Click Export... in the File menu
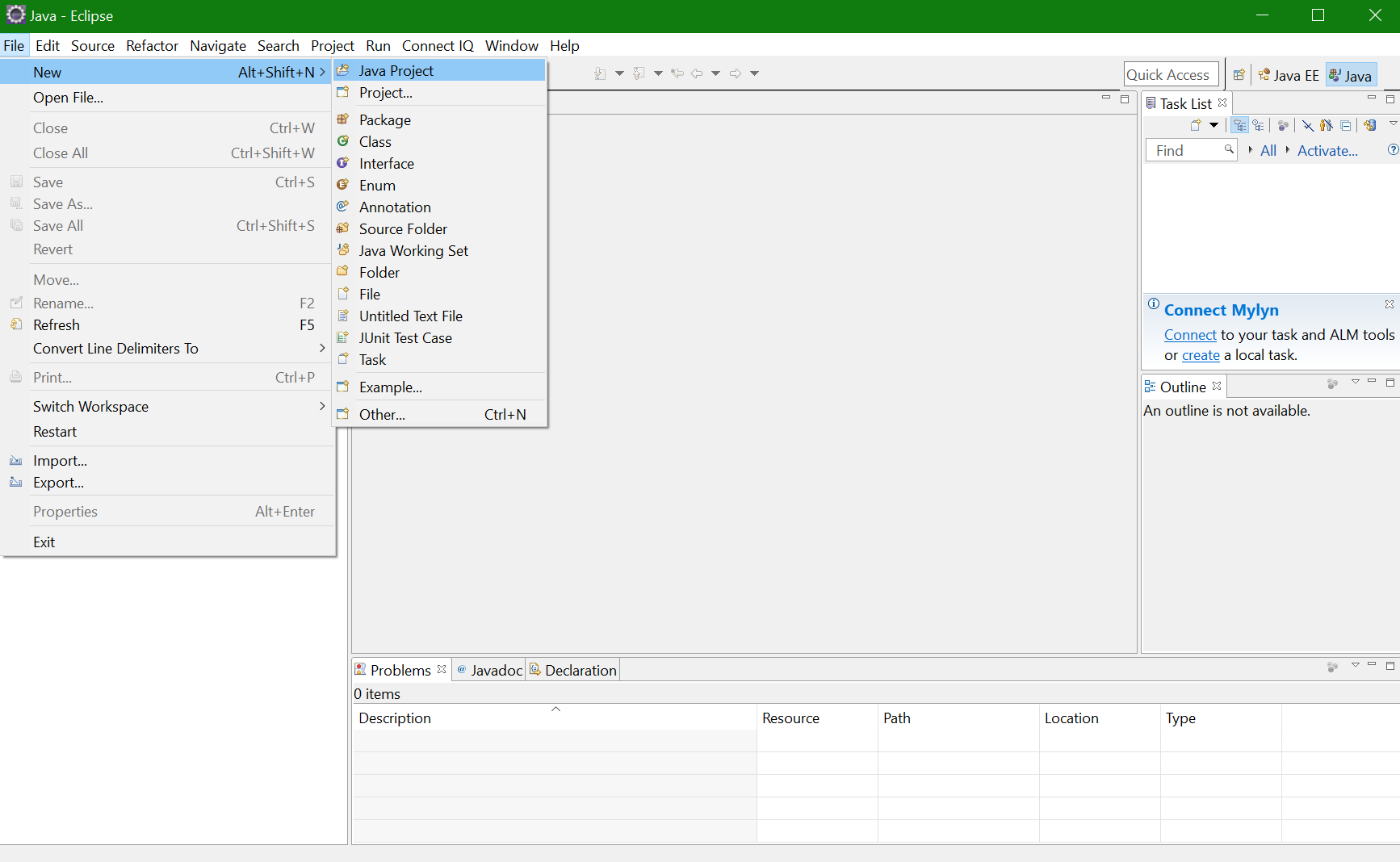 click(168, 482)
